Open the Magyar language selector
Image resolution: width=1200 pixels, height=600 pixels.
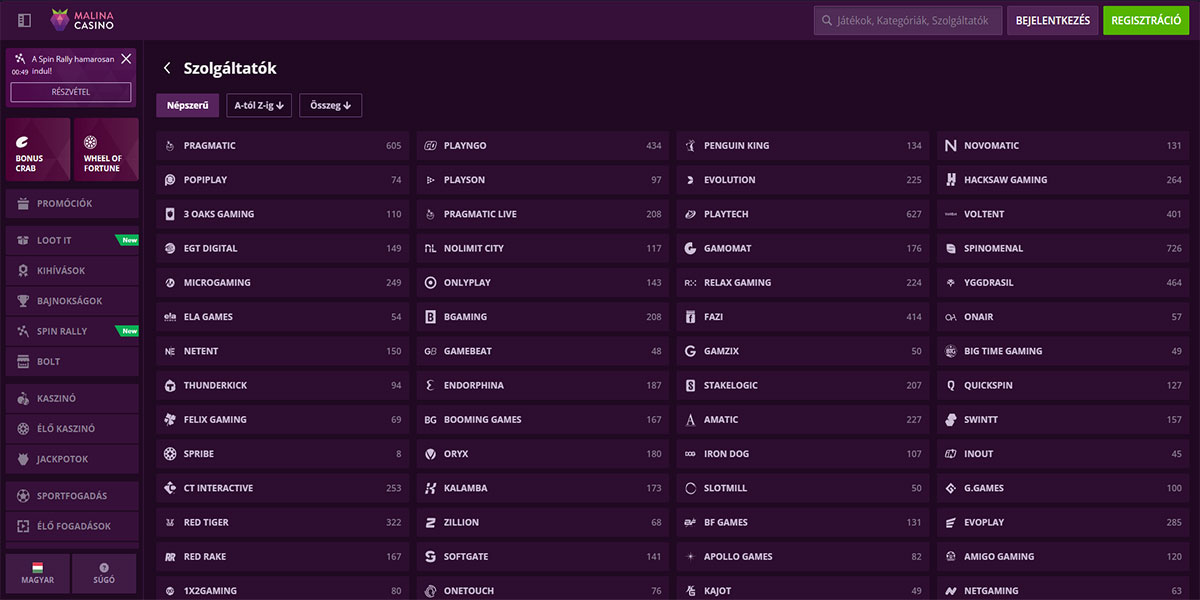coord(38,573)
